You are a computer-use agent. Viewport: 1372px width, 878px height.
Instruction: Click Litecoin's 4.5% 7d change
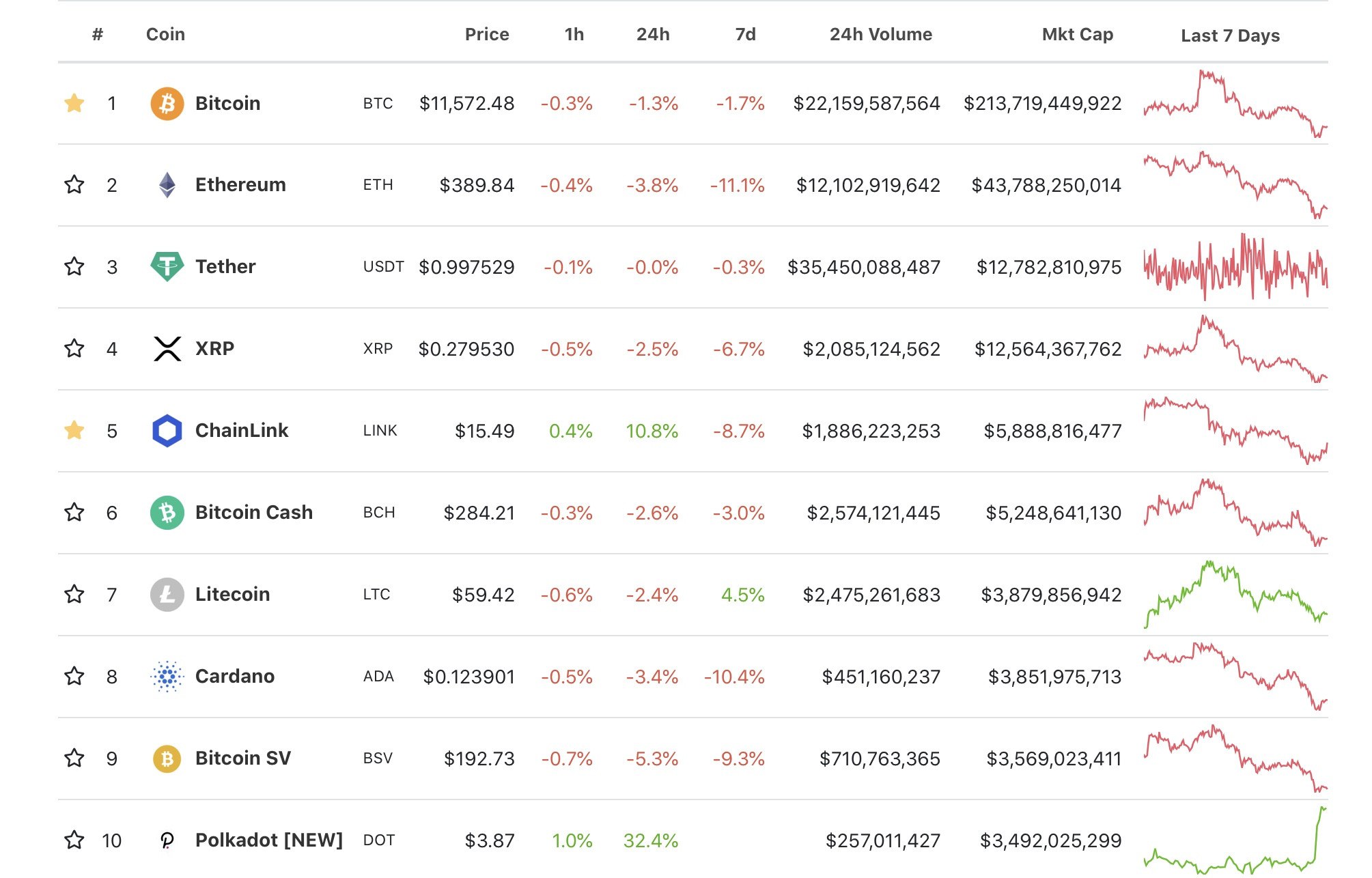pos(743,595)
